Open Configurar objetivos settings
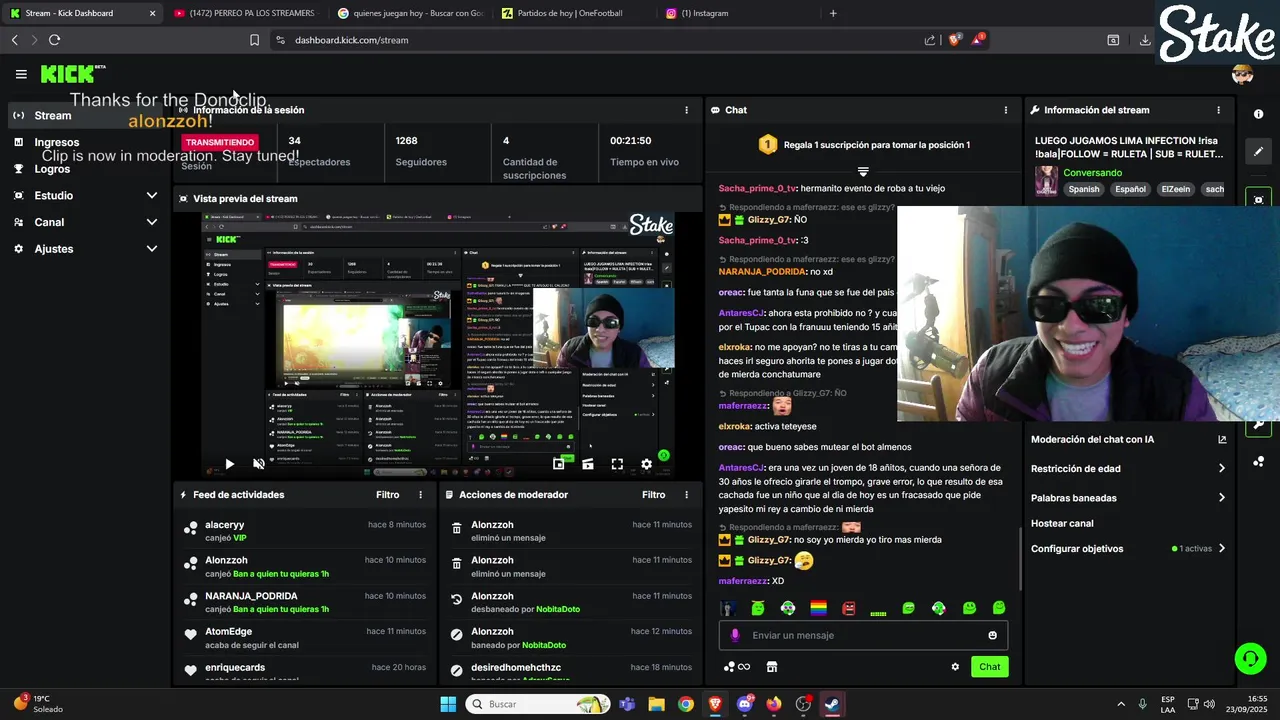The width and height of the screenshot is (1280, 720). click(1128, 548)
